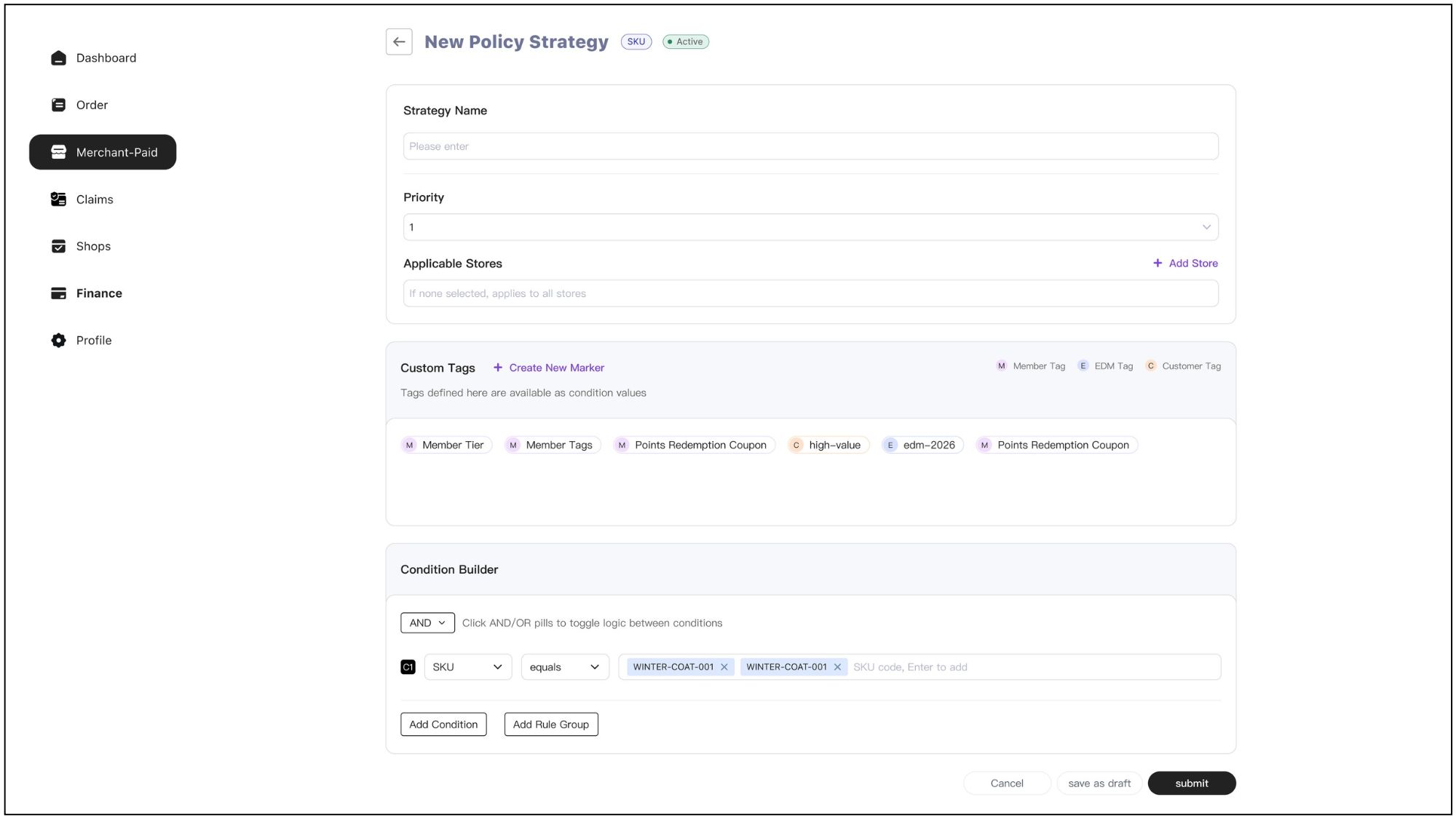
Task: Click the SKU badge beside the title
Action: 636,41
